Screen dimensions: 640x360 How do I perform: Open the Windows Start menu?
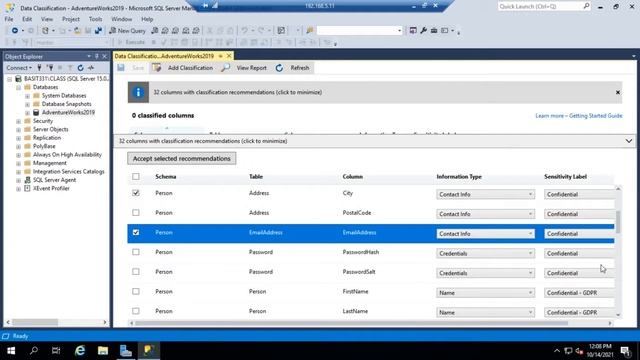[11, 350]
